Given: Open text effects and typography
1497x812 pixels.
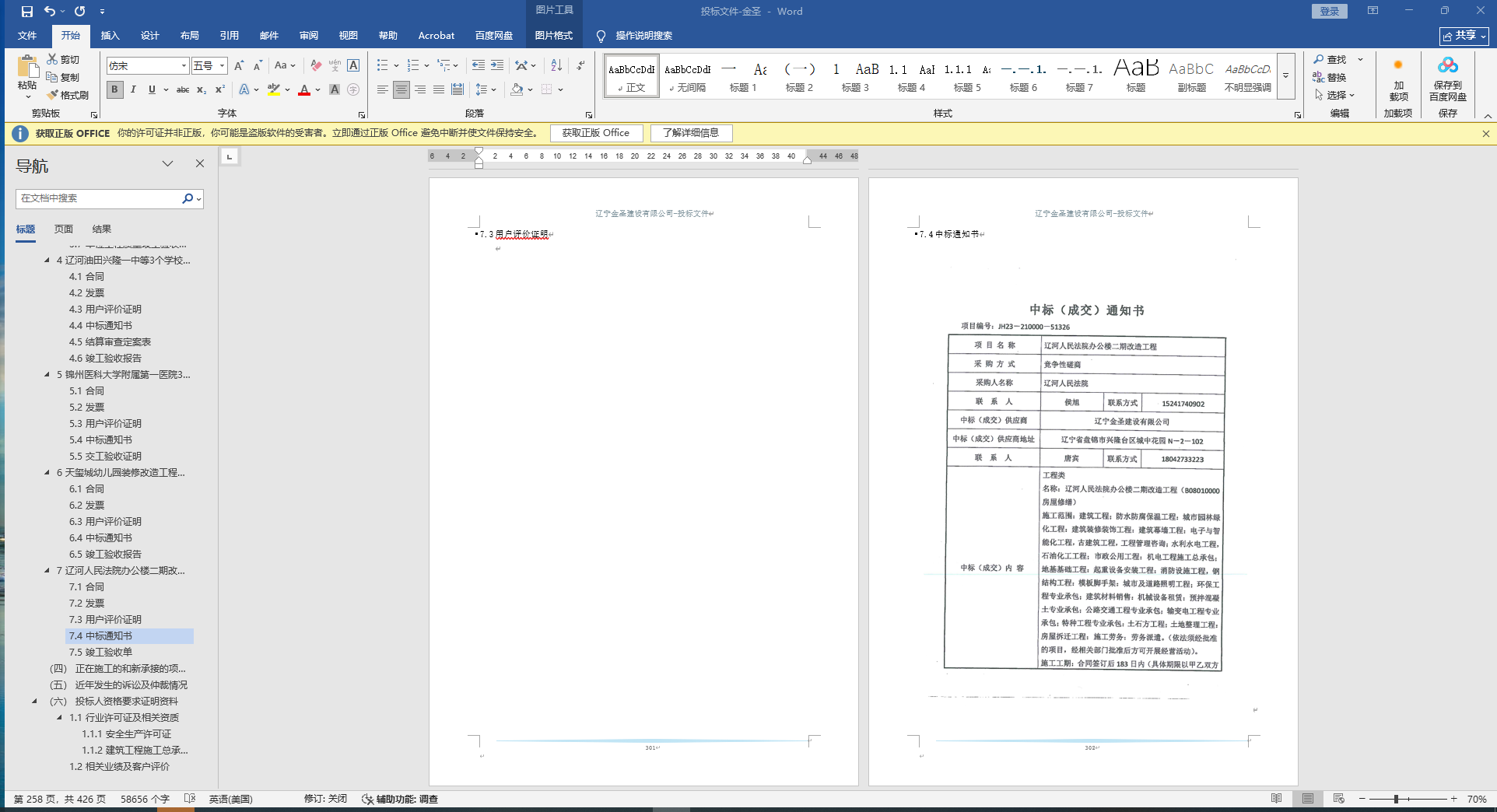Looking at the screenshot, I should [244, 89].
